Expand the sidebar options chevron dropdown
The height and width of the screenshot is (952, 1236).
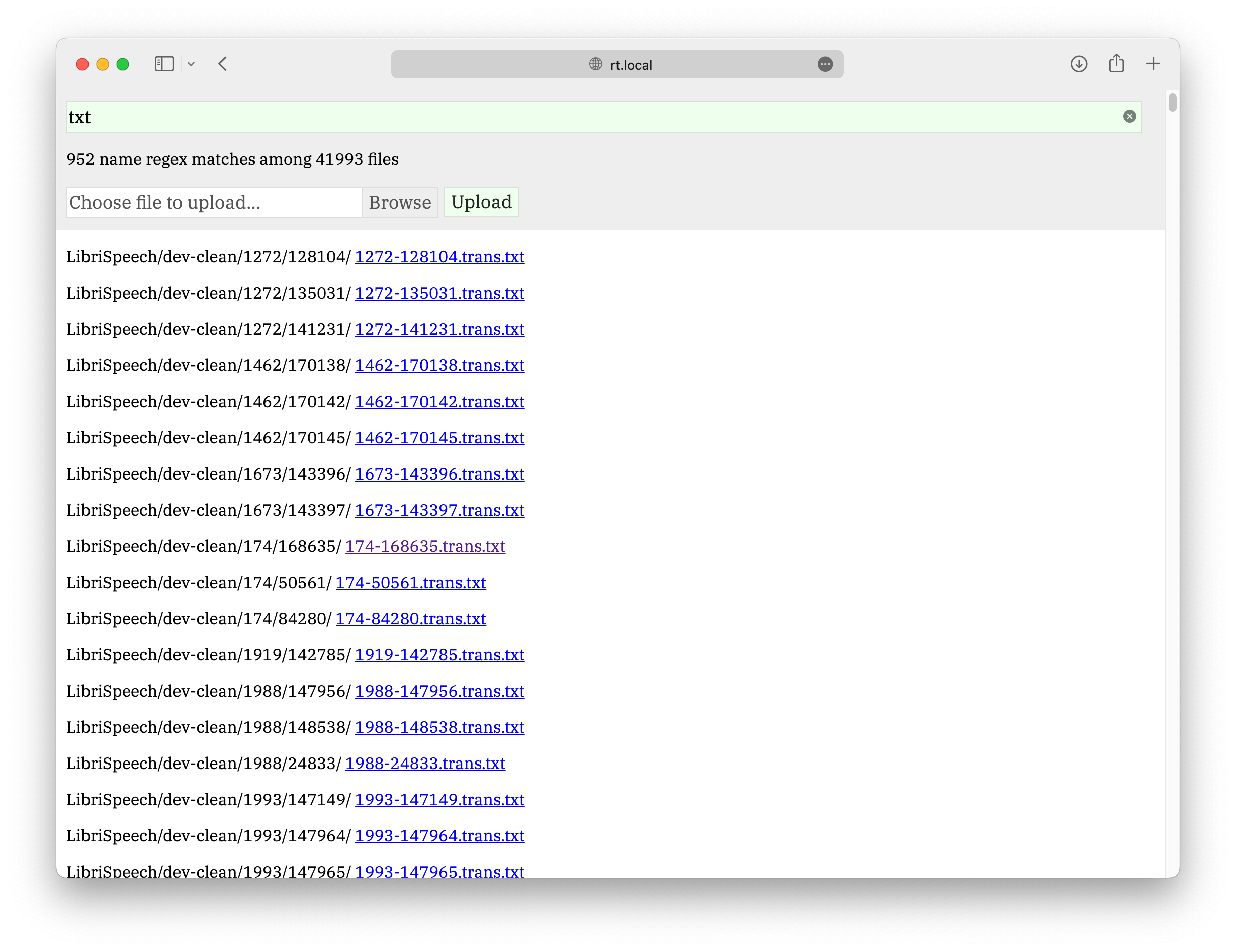point(191,64)
